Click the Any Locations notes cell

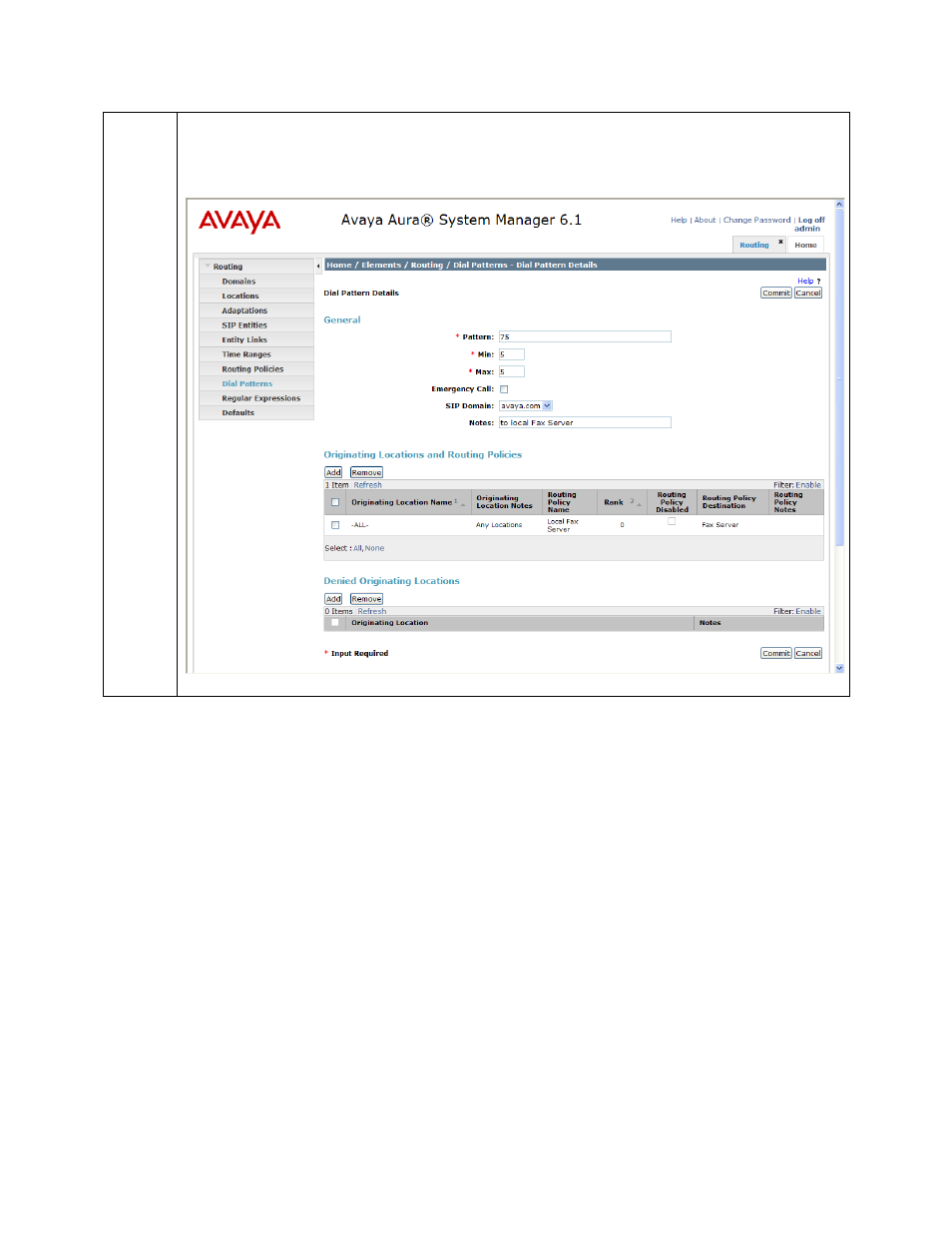pyautogui.click(x=499, y=525)
